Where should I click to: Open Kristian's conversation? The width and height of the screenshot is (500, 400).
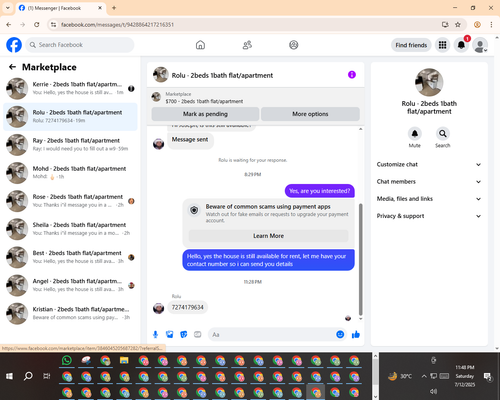(70, 313)
